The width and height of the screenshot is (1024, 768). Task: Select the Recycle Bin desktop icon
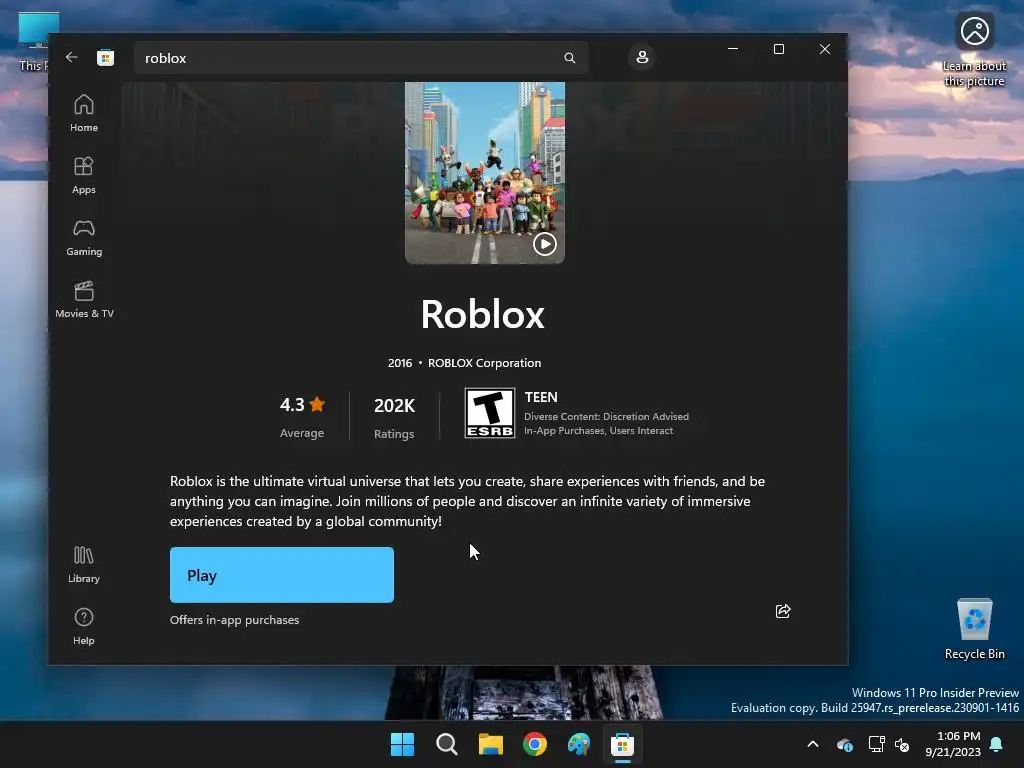click(x=974, y=630)
